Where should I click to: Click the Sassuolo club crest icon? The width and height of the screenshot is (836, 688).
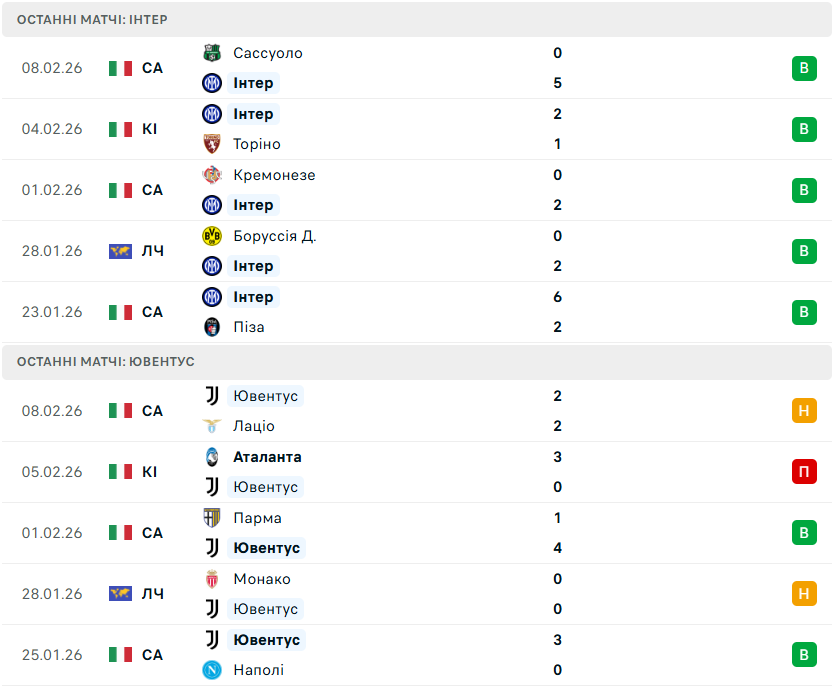(x=211, y=53)
